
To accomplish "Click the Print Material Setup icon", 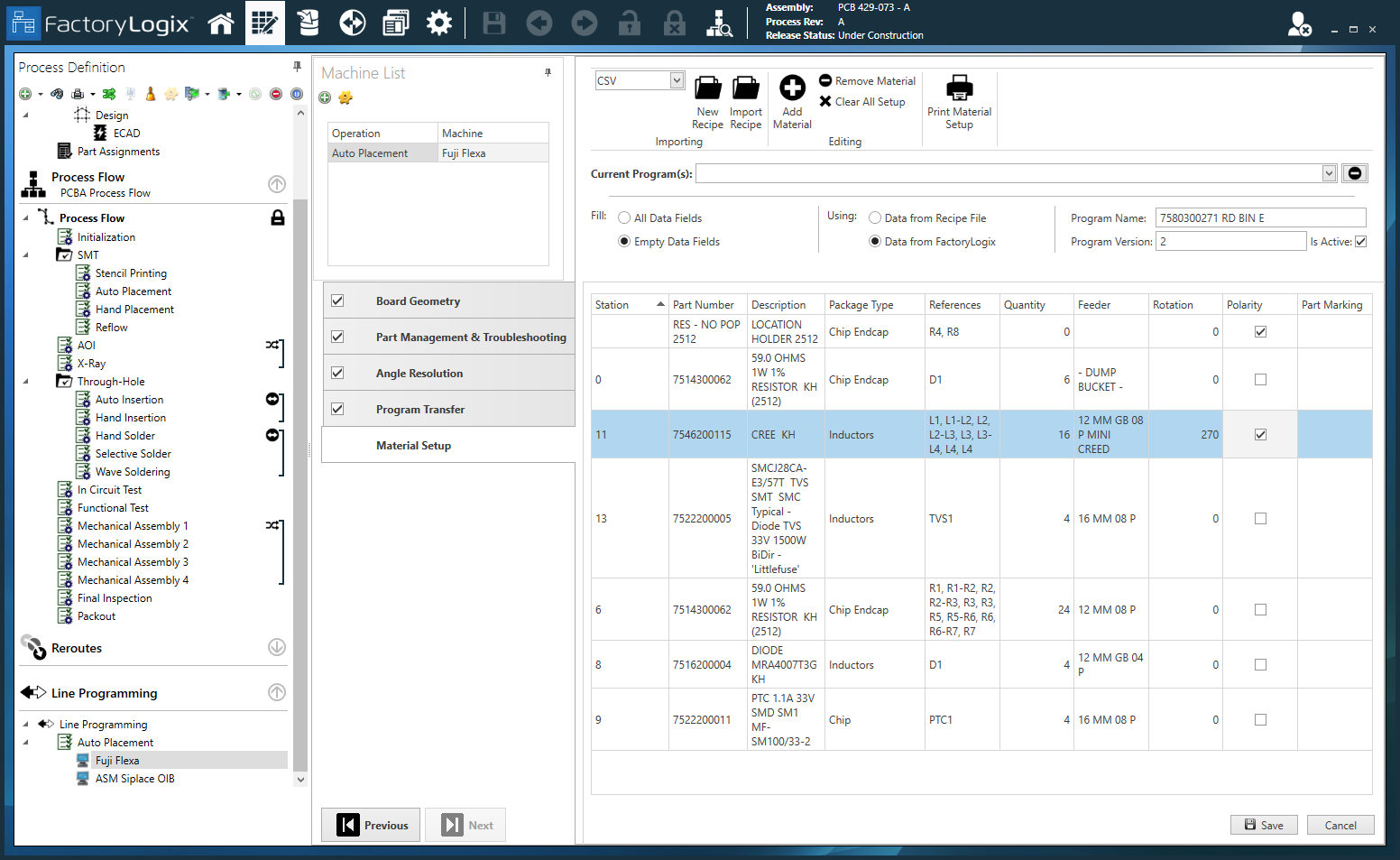I will [959, 88].
